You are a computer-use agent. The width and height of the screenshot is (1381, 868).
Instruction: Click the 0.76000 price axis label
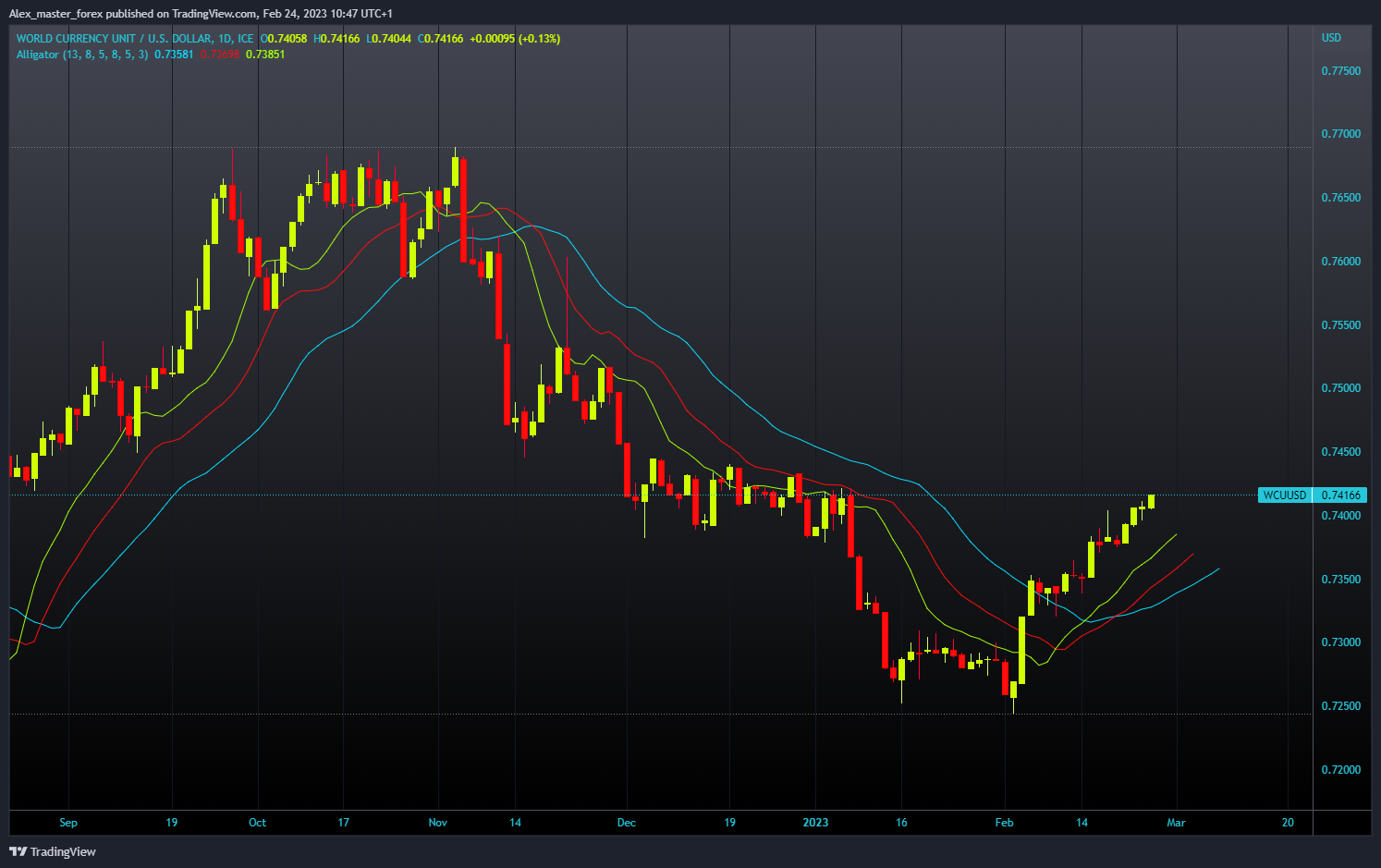tap(1340, 262)
